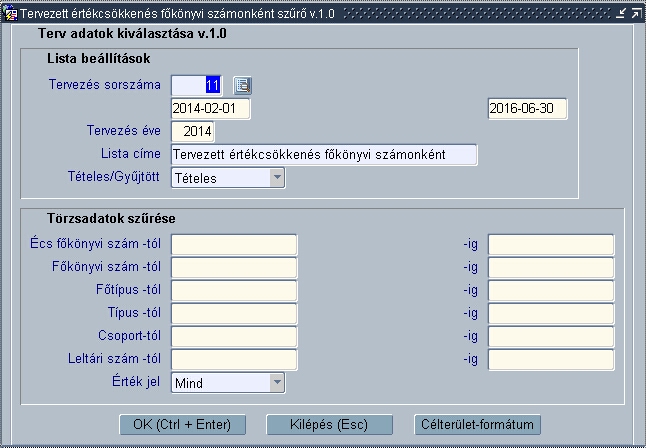Click the OK (Ctrl + Enter) button

point(182,425)
